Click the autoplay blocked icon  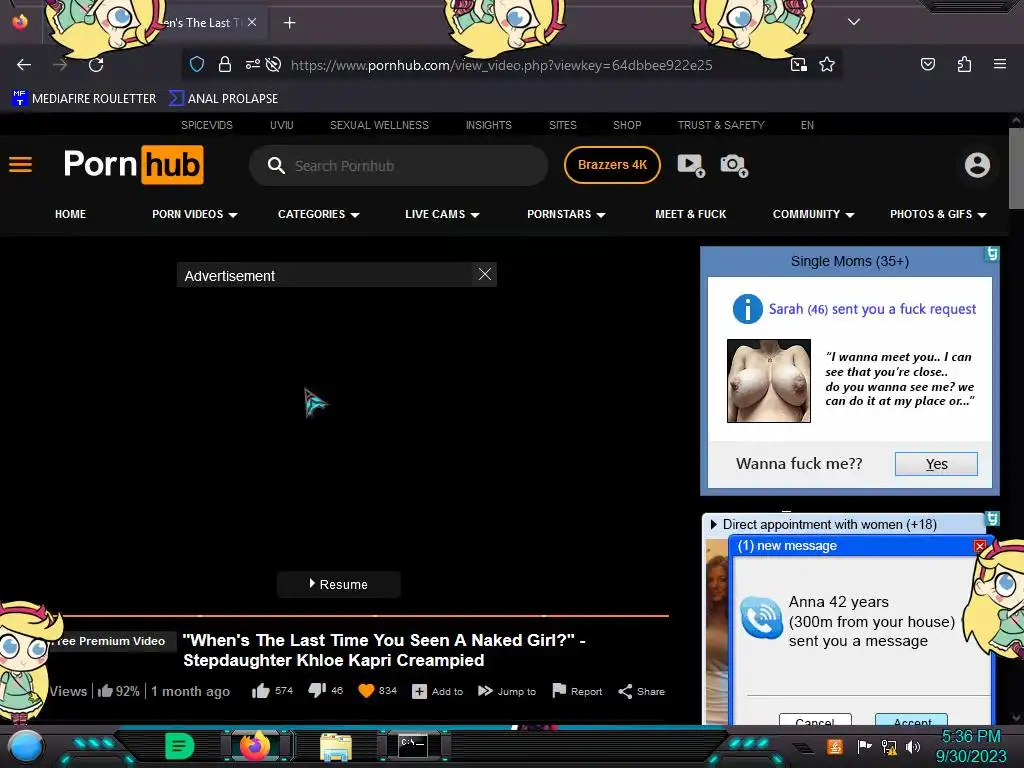point(274,64)
